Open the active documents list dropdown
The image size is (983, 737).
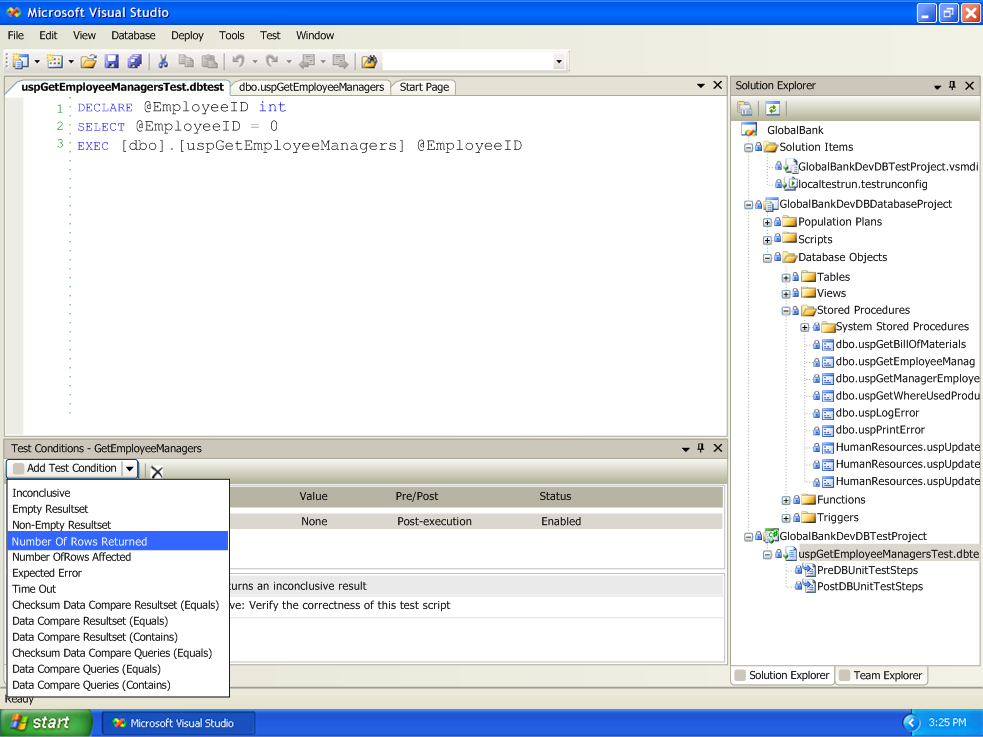701,85
